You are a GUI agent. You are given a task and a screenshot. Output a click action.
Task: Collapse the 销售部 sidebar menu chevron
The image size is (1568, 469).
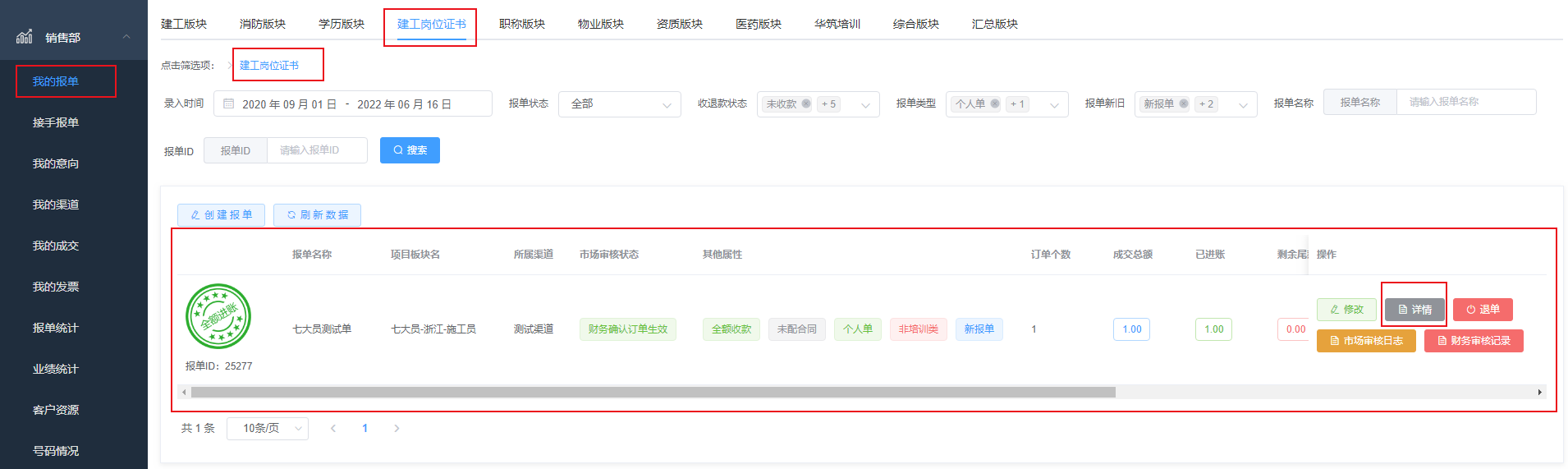tap(126, 37)
